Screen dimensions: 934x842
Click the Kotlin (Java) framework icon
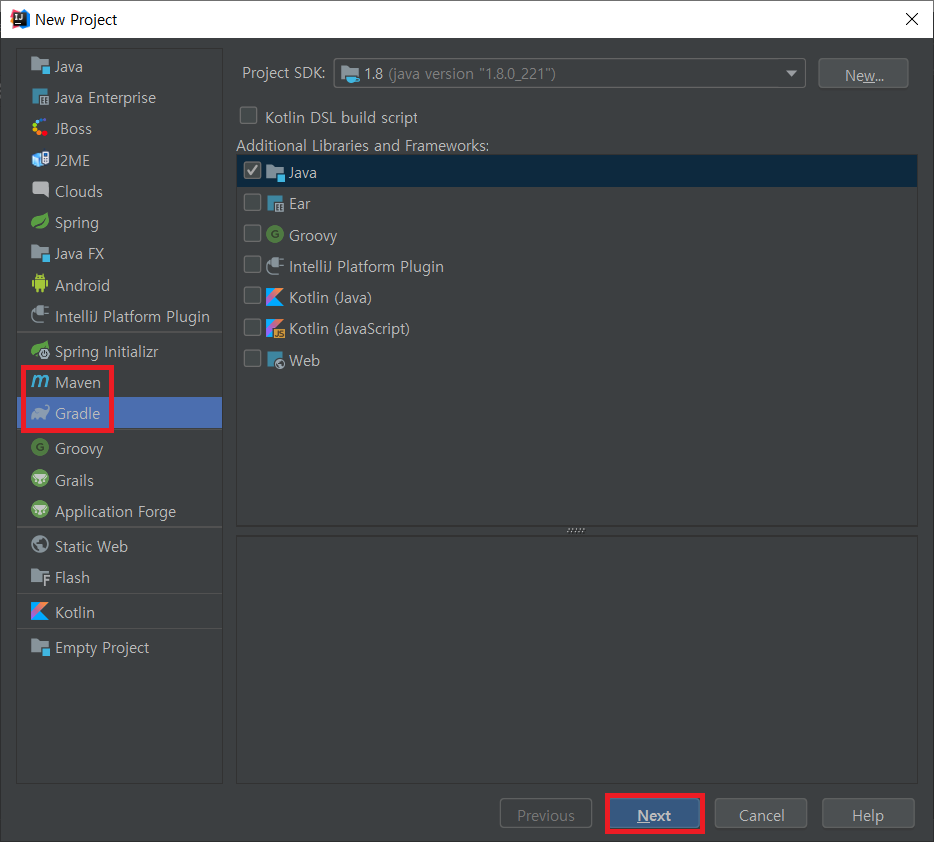[x=275, y=297]
